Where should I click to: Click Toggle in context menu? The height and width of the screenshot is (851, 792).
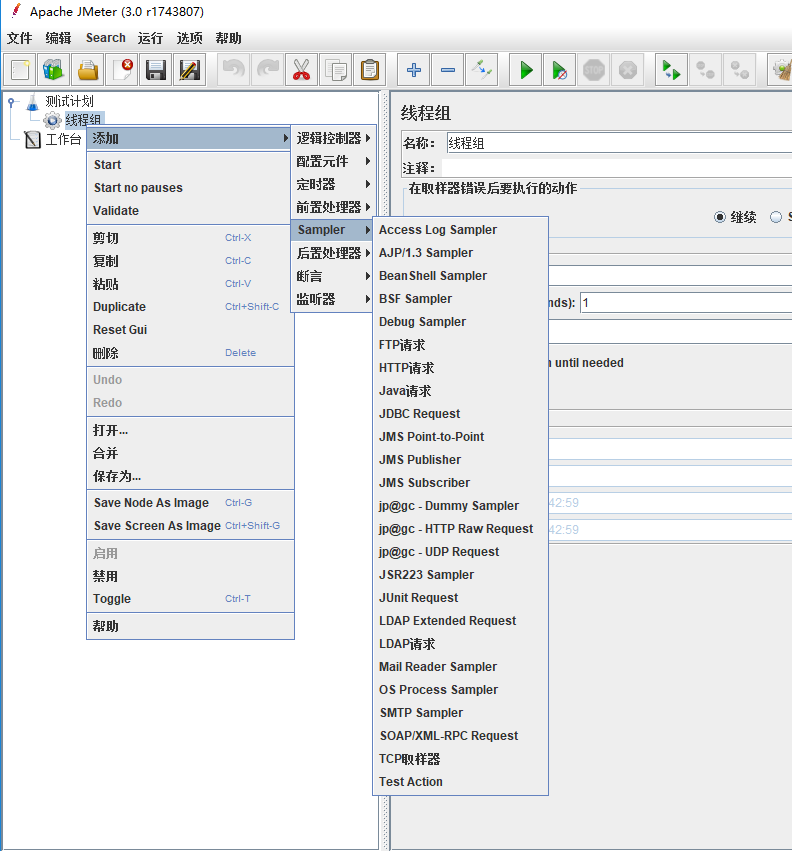190,599
